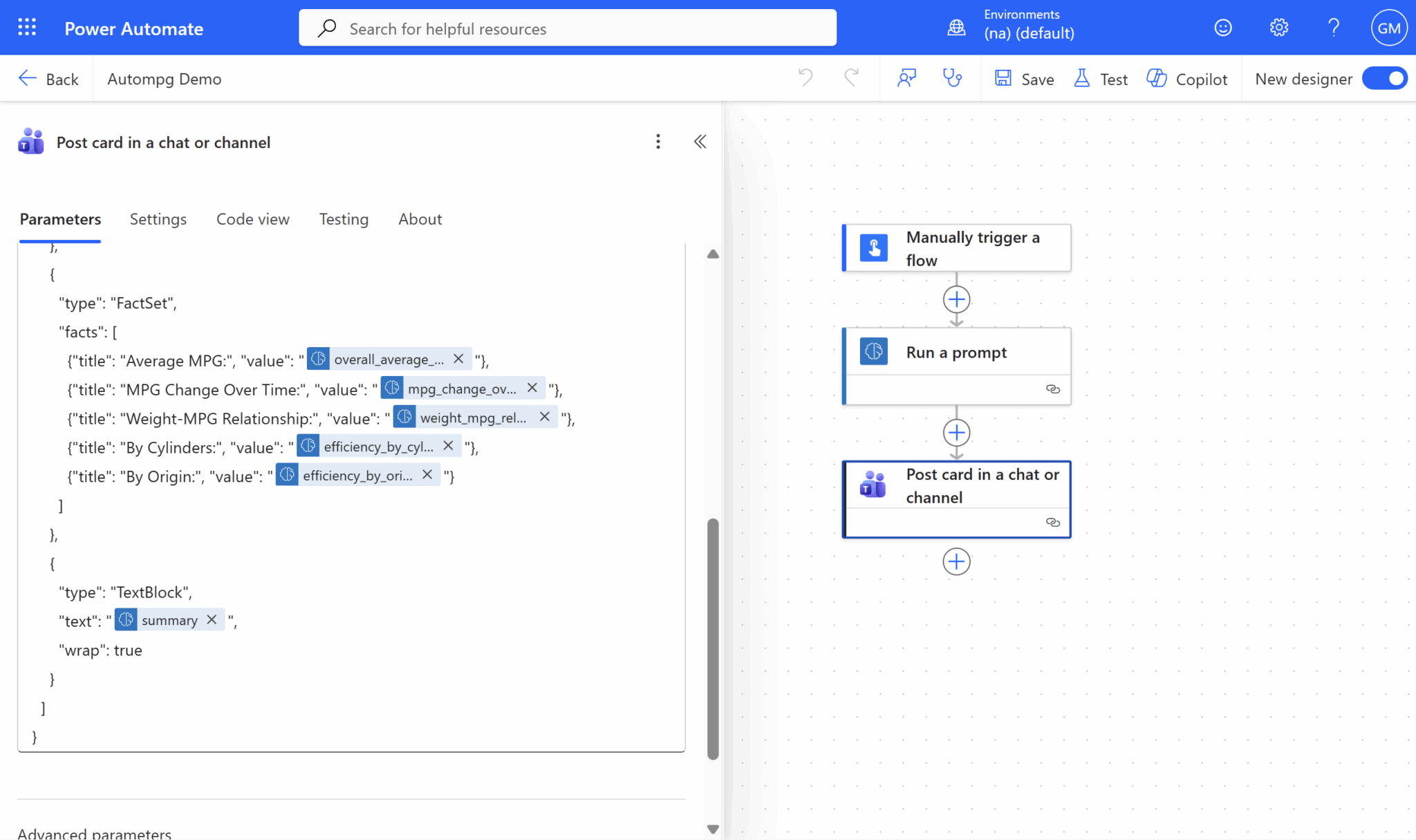Toggle the New designer switch
This screenshot has width=1416, height=840.
pos(1384,79)
